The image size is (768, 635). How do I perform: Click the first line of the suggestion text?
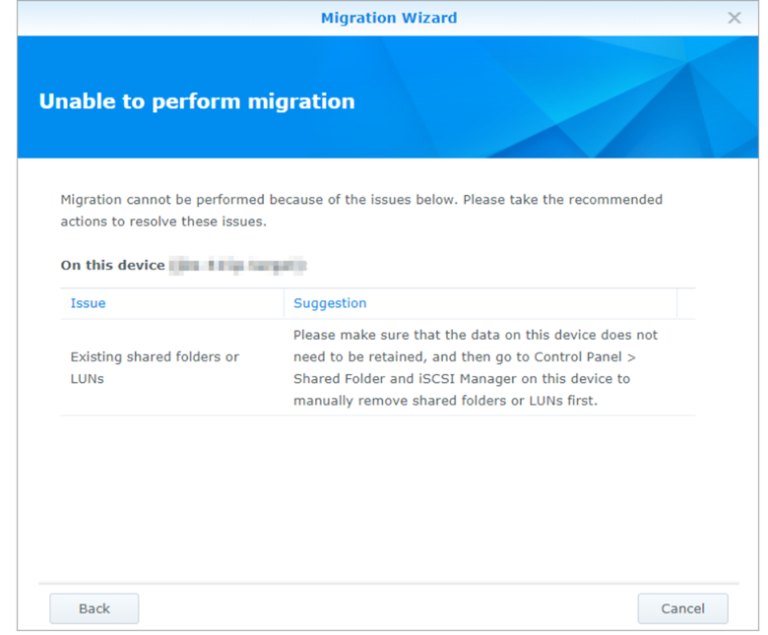(x=475, y=335)
